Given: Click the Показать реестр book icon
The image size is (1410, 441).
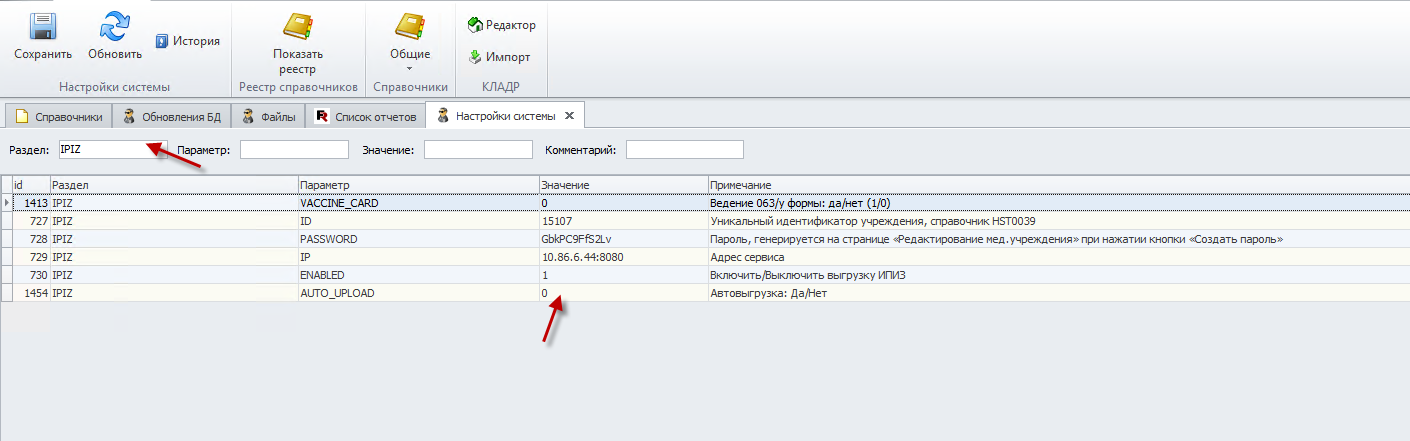Looking at the screenshot, I should tap(297, 27).
